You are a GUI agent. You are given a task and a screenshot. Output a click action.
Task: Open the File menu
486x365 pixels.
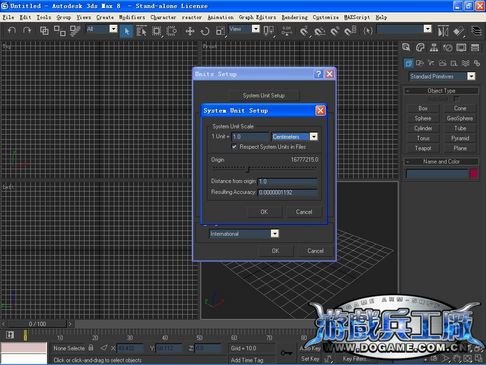point(8,17)
